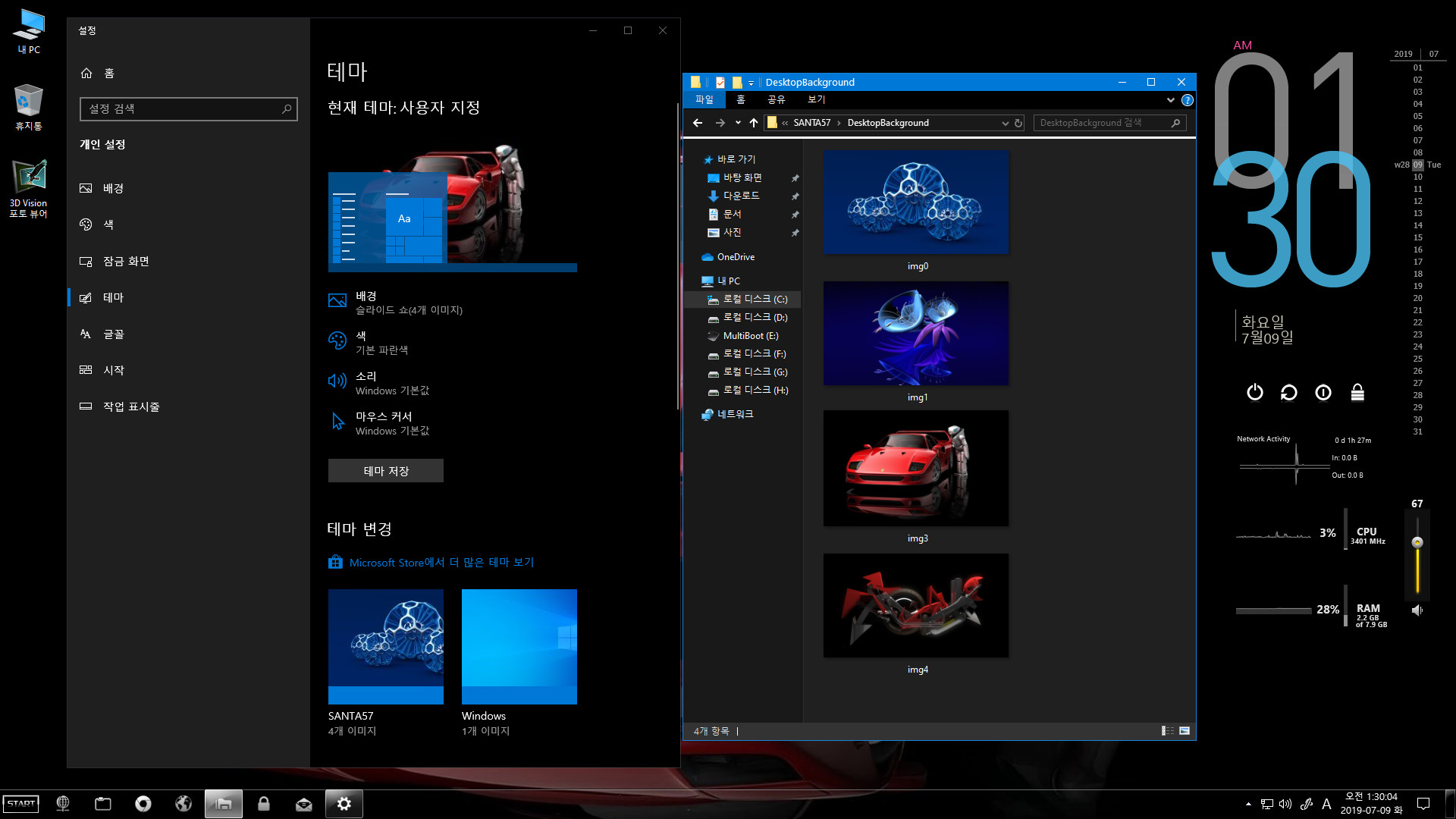Go up one folder level
Screen dimensions: 1456x819
coord(753,123)
